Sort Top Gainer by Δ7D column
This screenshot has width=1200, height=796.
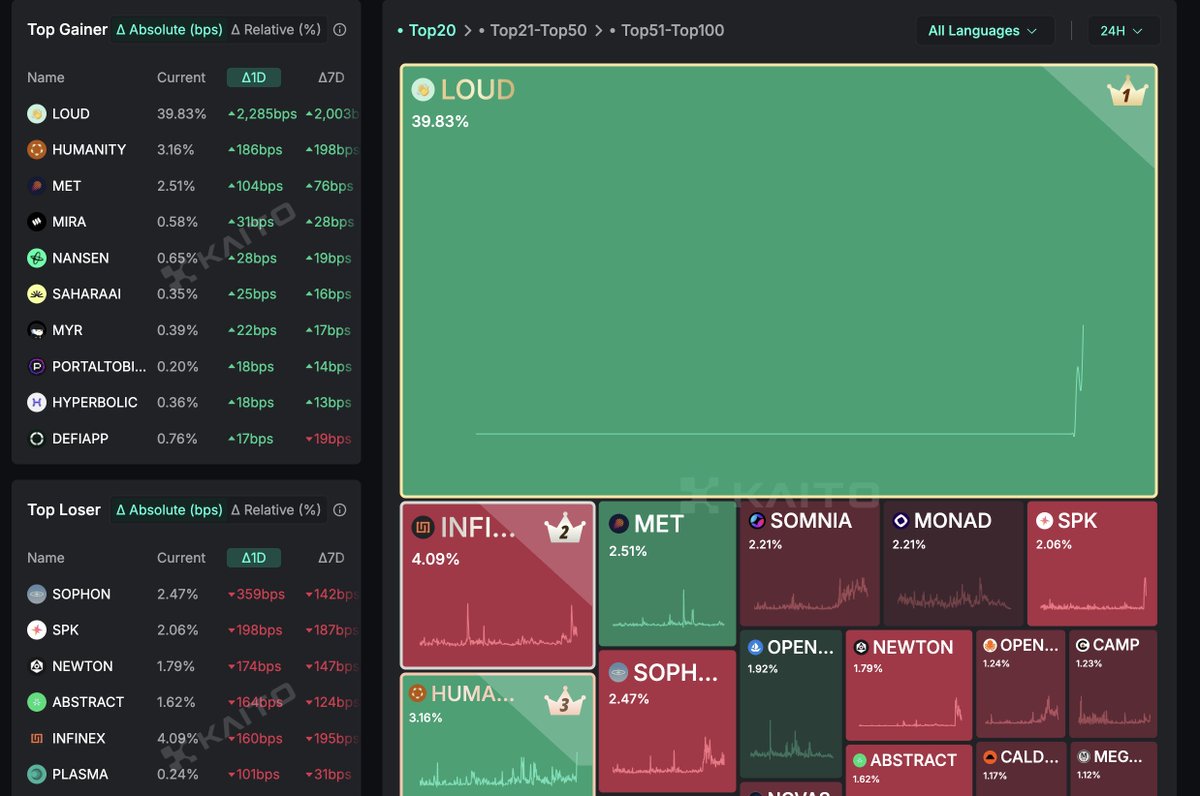[331, 77]
